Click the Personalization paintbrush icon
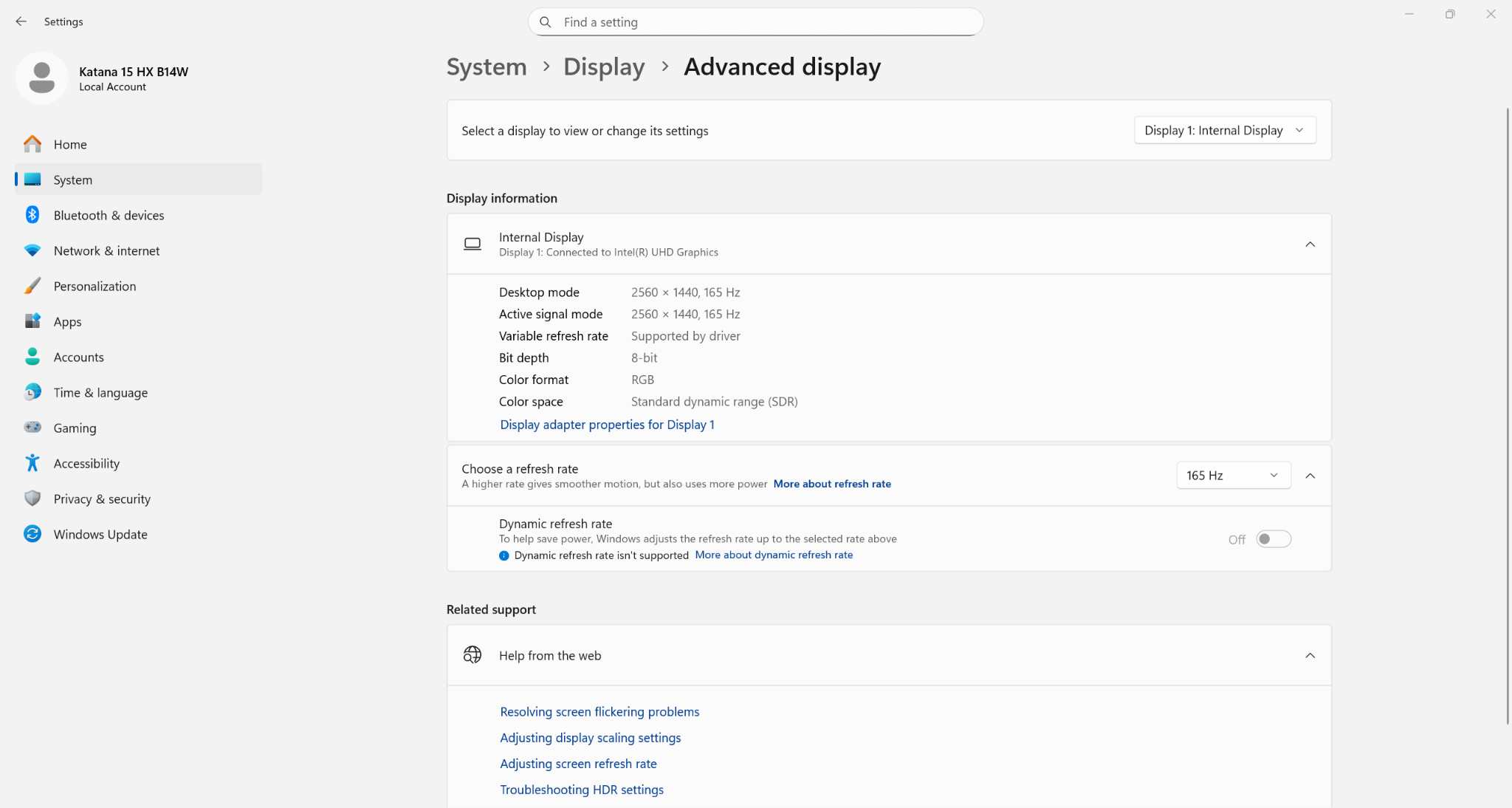The image size is (1512, 808). (x=32, y=286)
